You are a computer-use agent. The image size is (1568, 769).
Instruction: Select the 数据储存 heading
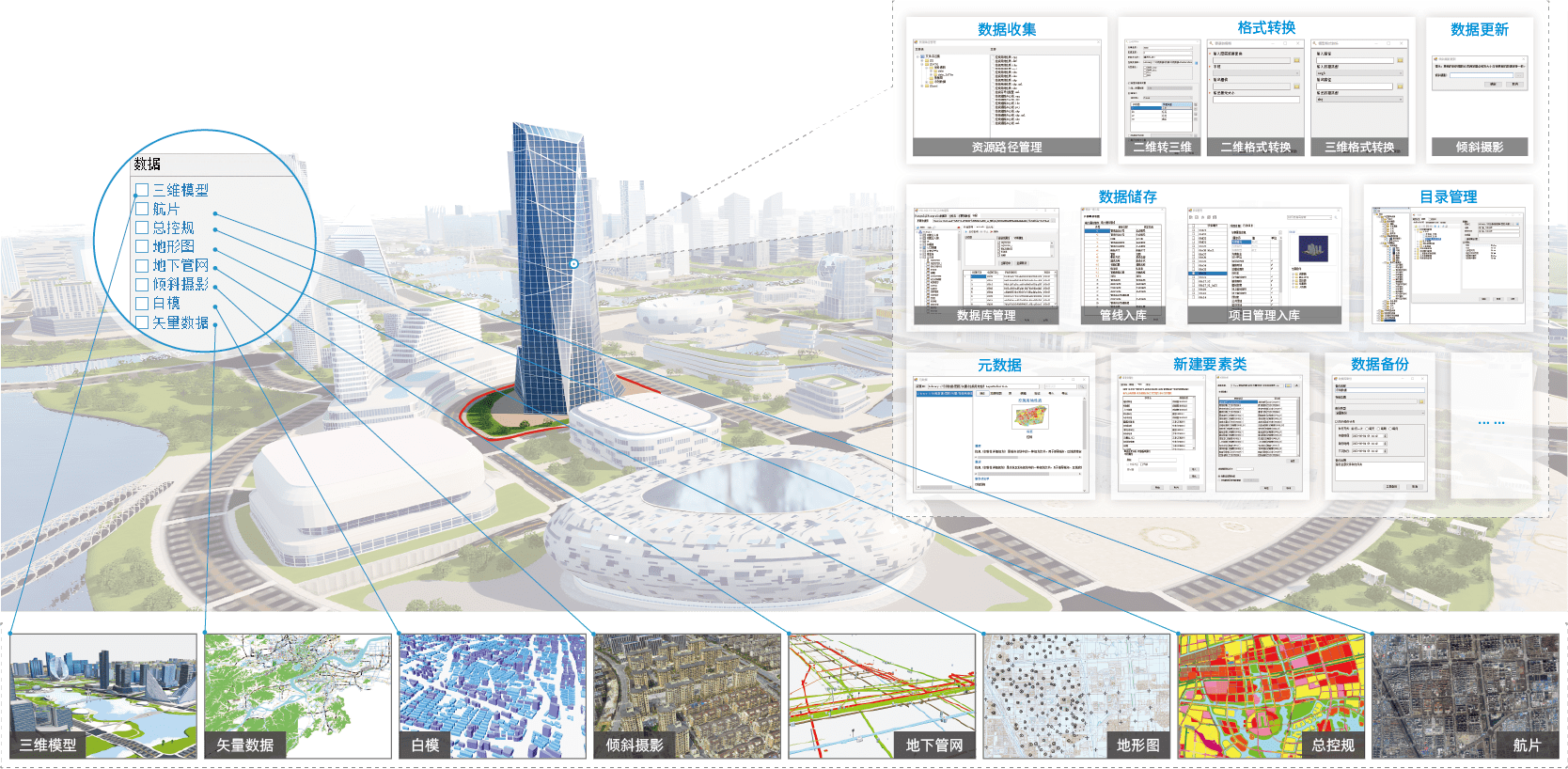point(1127,196)
